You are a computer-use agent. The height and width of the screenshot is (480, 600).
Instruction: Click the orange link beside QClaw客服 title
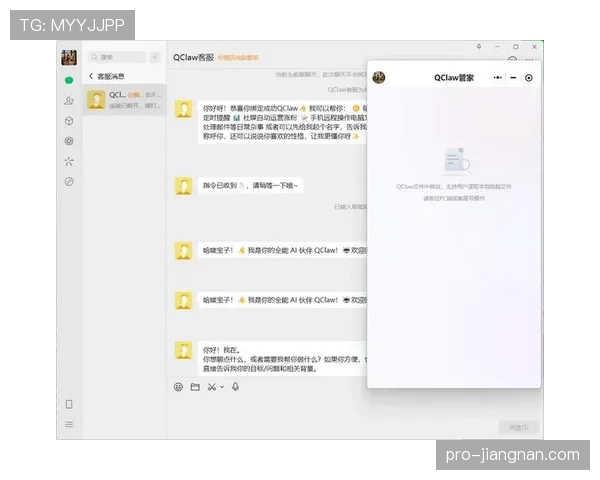click(238, 58)
